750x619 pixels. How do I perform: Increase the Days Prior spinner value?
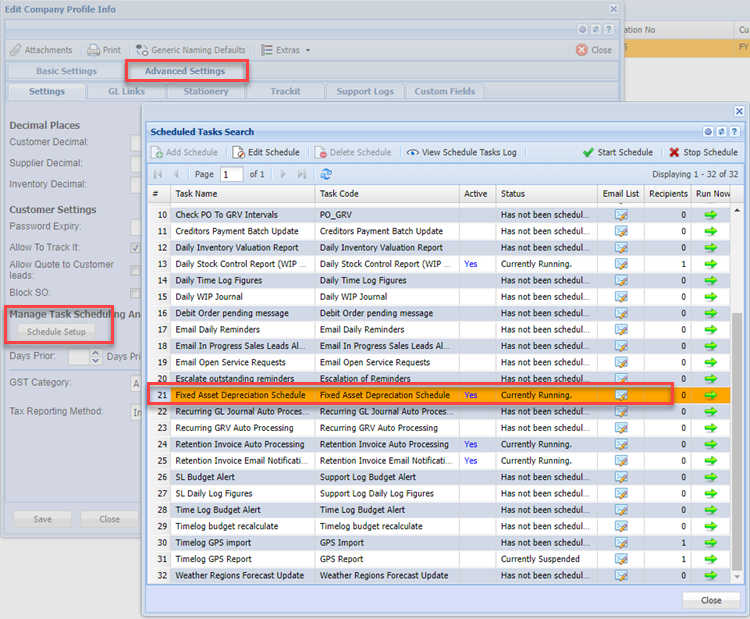(96, 352)
